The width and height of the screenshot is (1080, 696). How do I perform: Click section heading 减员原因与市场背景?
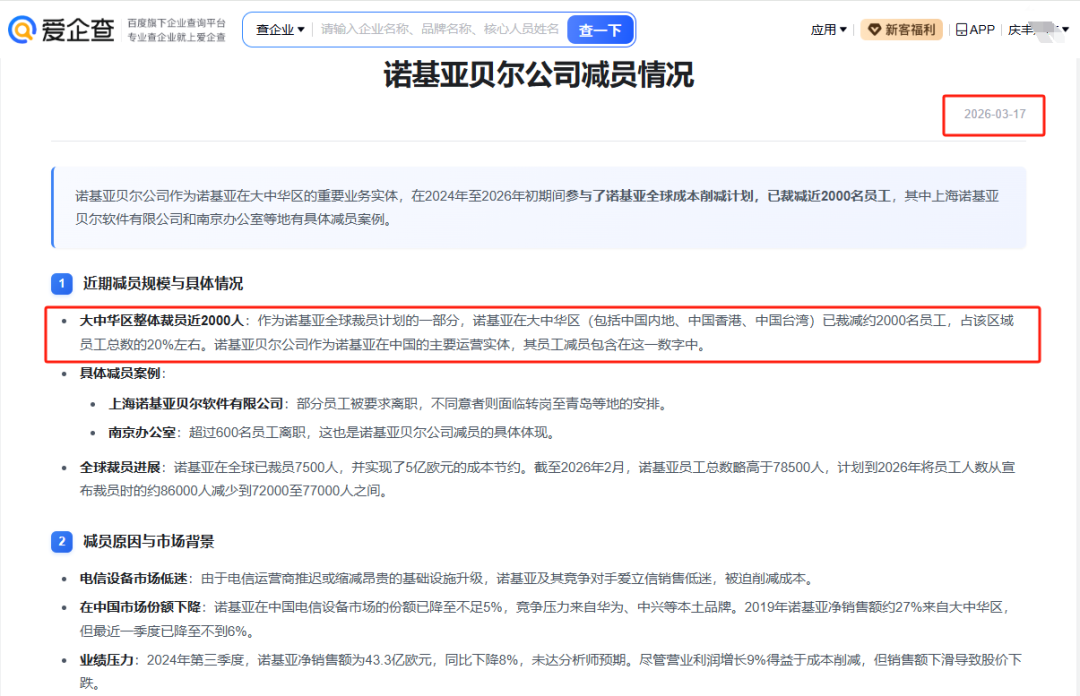(x=149, y=542)
